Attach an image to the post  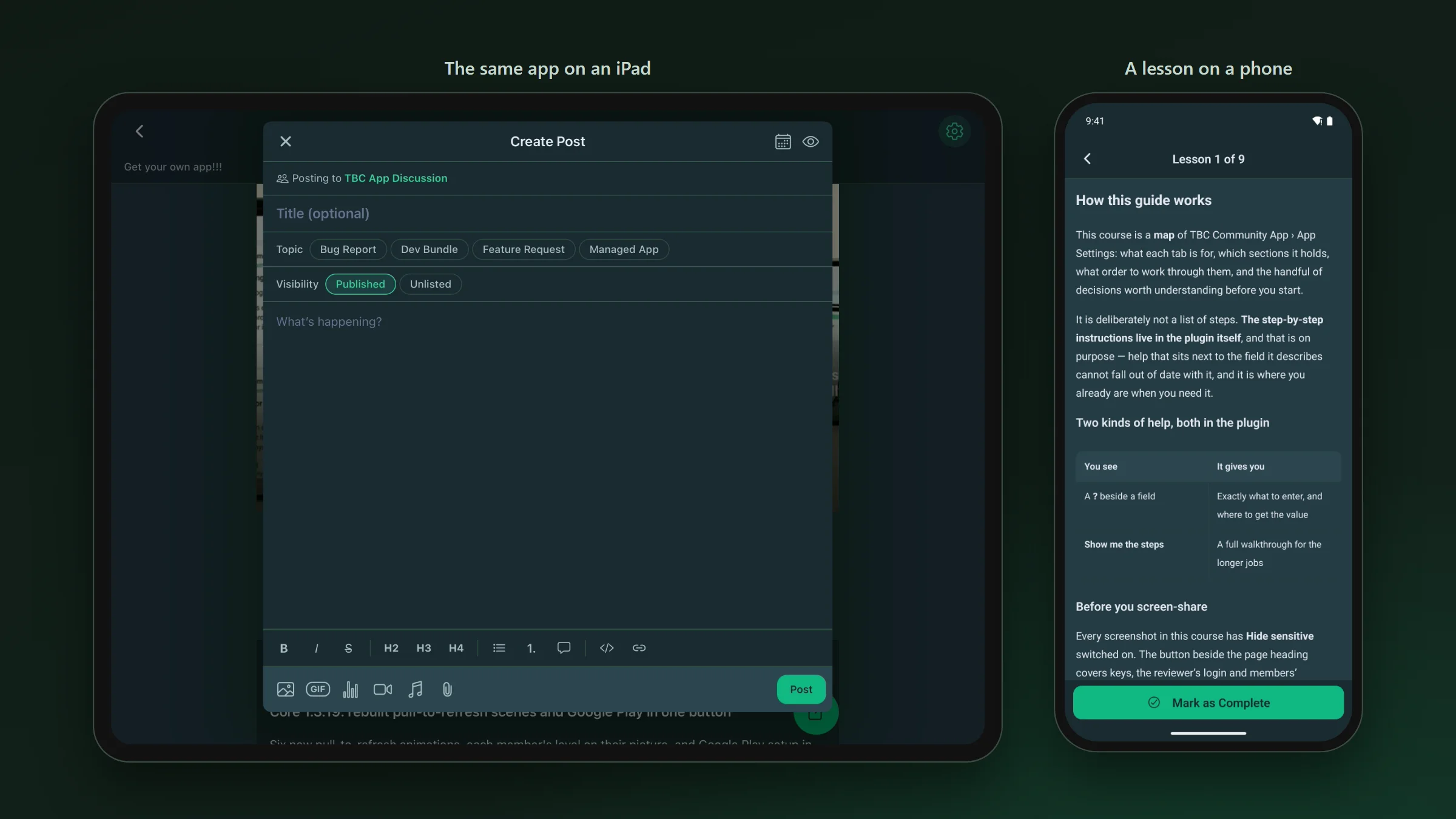(285, 689)
